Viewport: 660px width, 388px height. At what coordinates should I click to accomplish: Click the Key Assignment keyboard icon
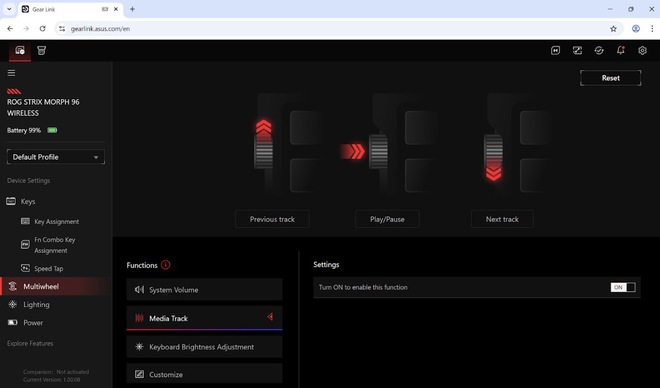(x=25, y=221)
